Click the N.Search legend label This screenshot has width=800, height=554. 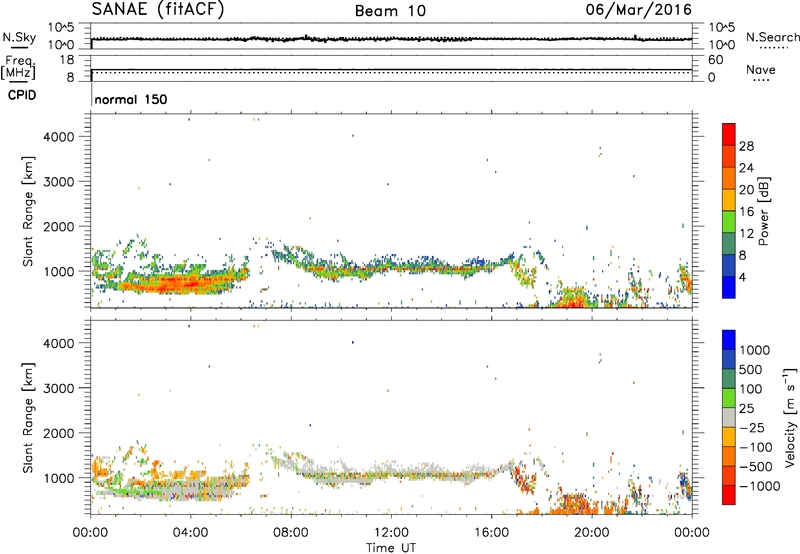point(773,37)
